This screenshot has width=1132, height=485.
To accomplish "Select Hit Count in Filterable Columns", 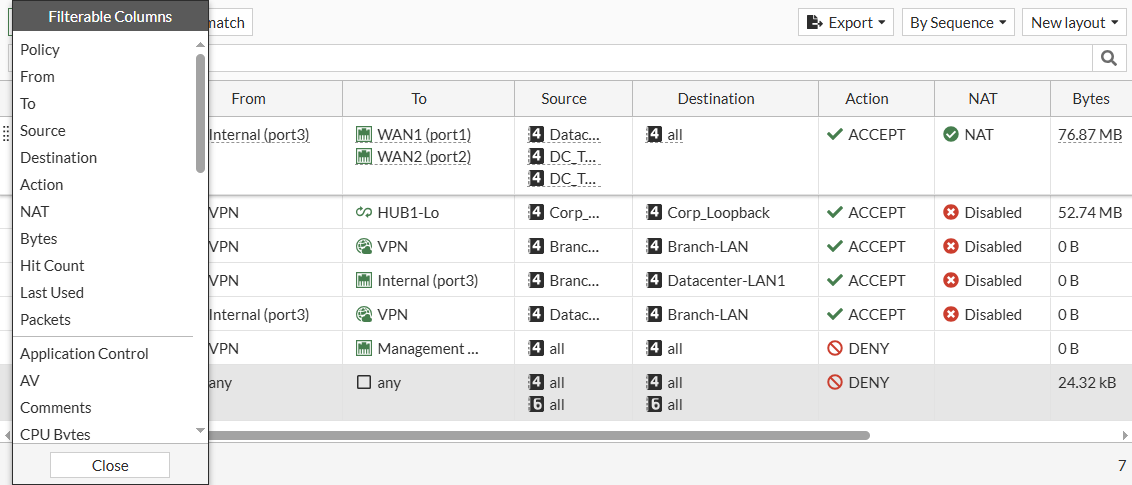I will (x=52, y=266).
